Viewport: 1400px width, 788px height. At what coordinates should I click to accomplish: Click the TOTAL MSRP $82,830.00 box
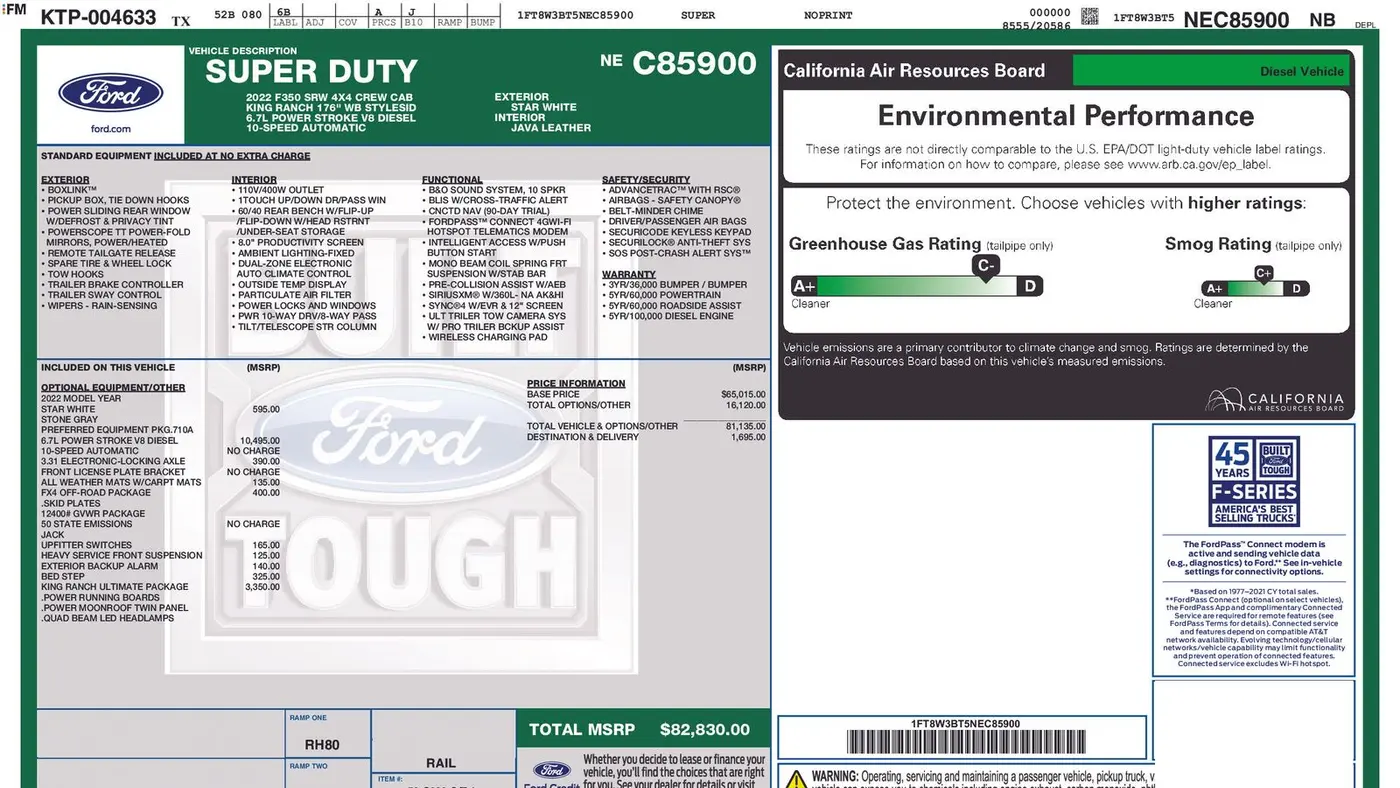643,729
